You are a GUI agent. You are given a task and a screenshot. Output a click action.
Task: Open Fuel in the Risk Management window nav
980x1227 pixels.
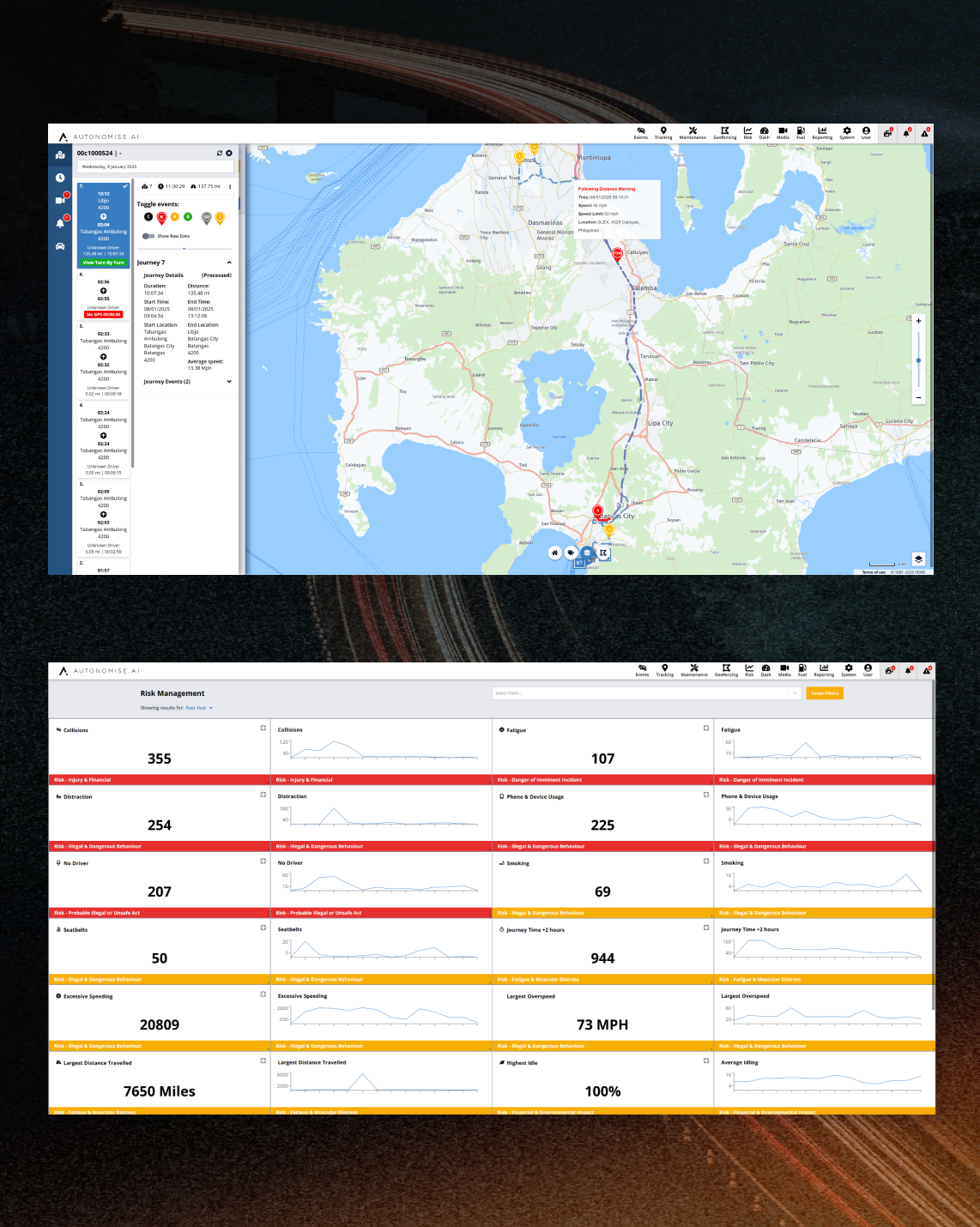(802, 670)
